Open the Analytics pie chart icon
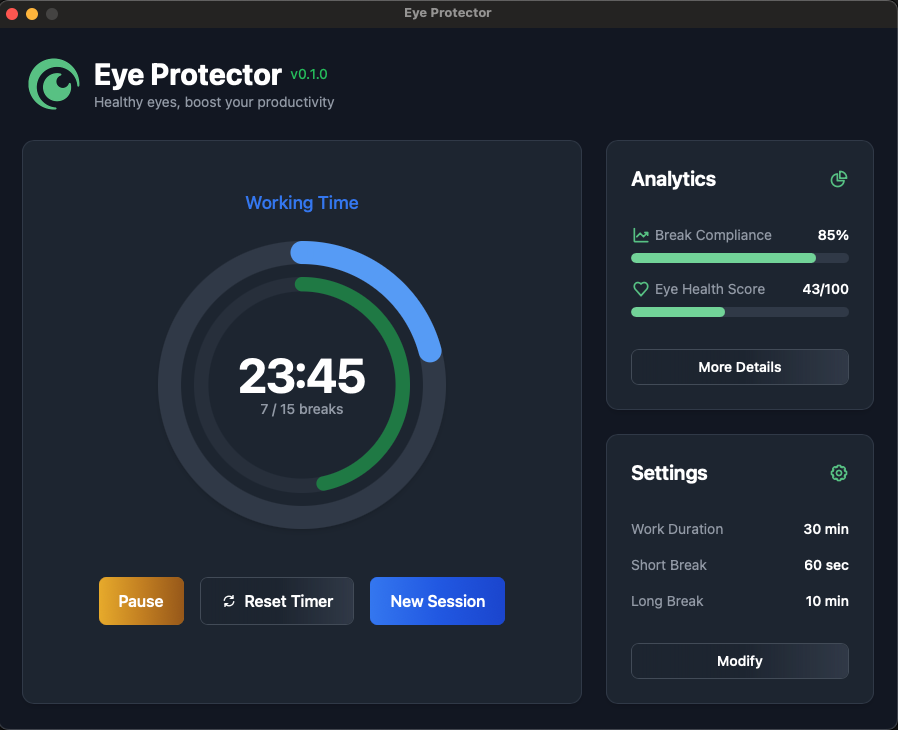 pyautogui.click(x=838, y=179)
